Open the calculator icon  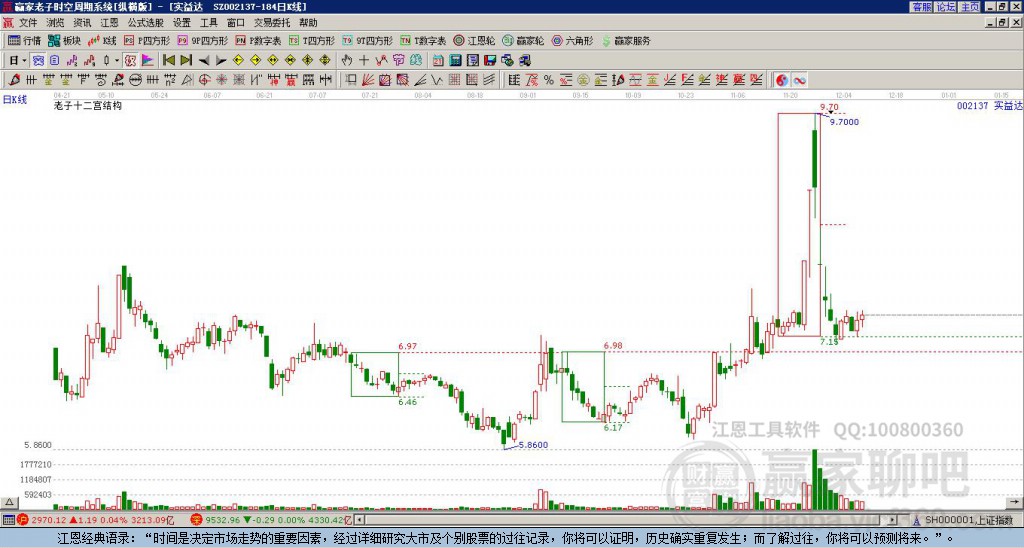pyautogui.click(x=455, y=61)
